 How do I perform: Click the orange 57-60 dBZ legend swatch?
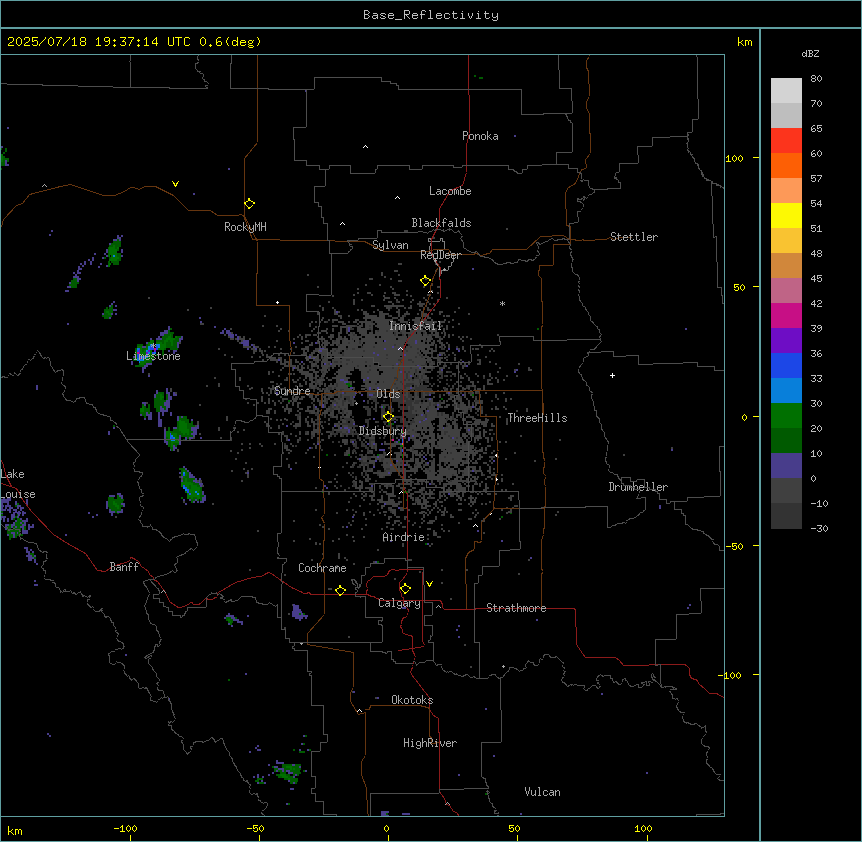pos(786,165)
